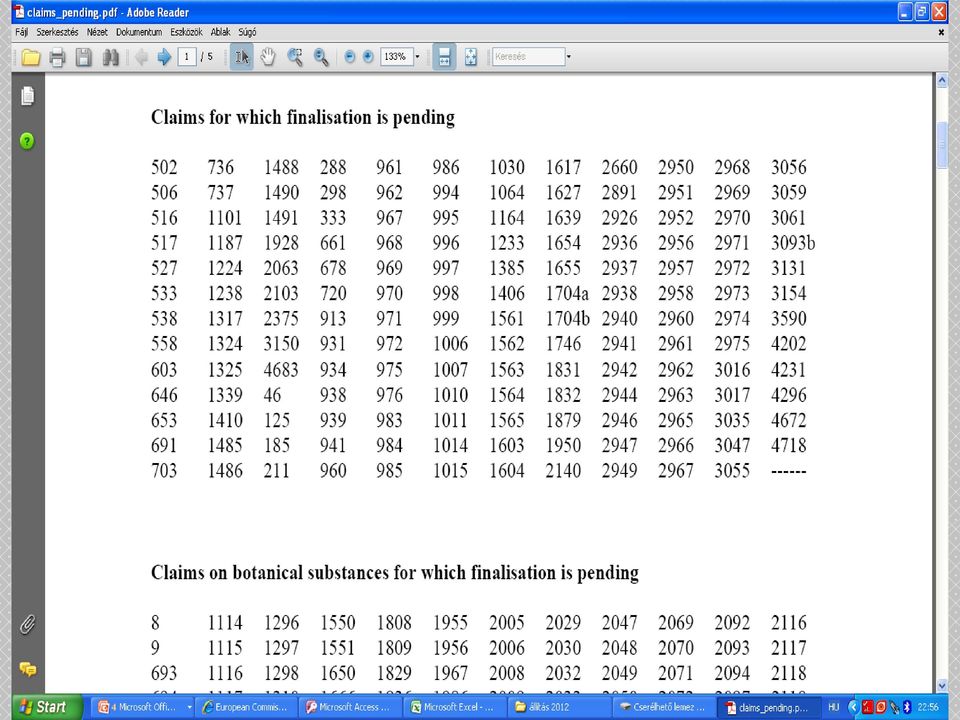The image size is (960, 720).
Task: Show the Comments panel icon
Action: pos(28,669)
